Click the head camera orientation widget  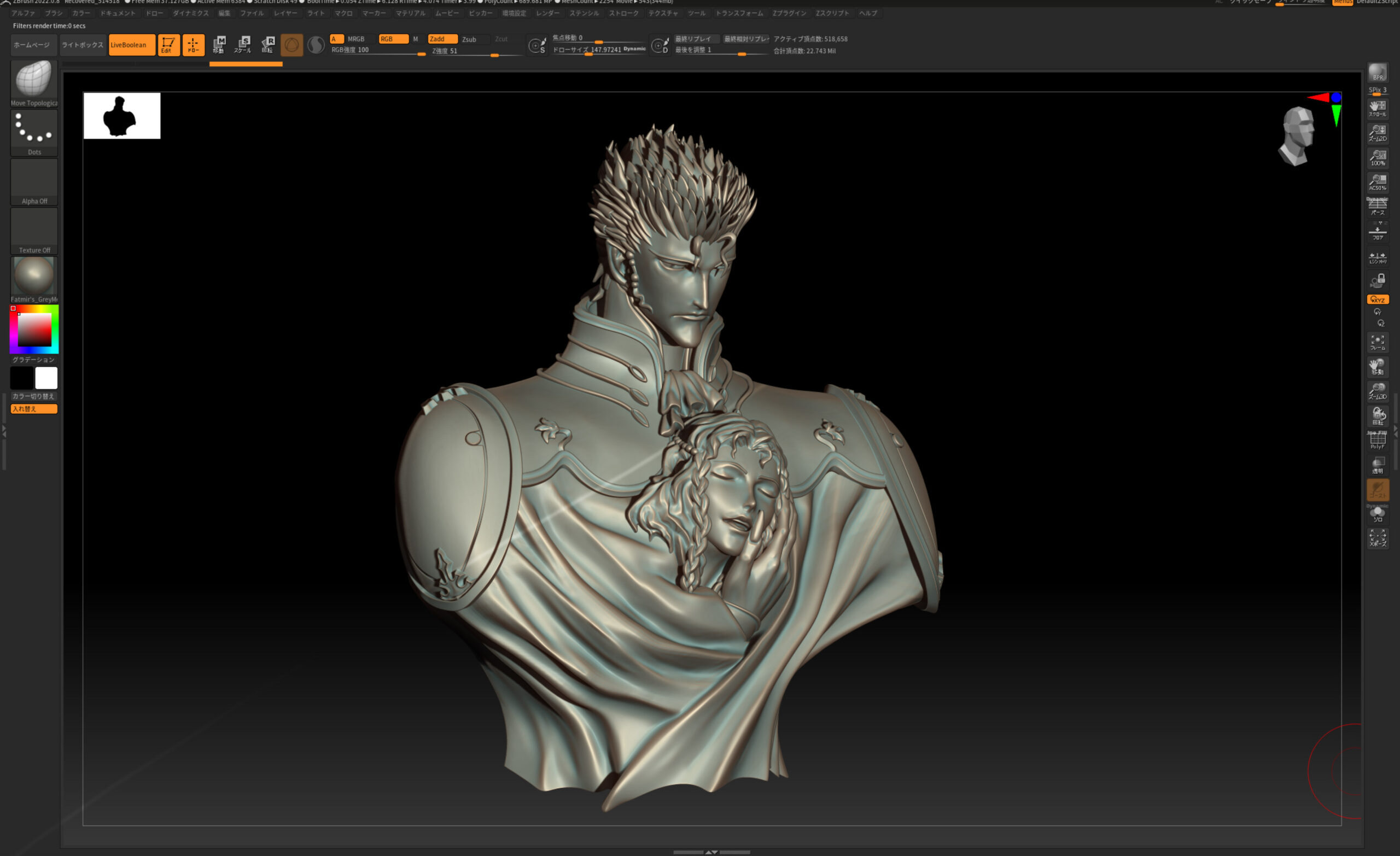[x=1298, y=136]
